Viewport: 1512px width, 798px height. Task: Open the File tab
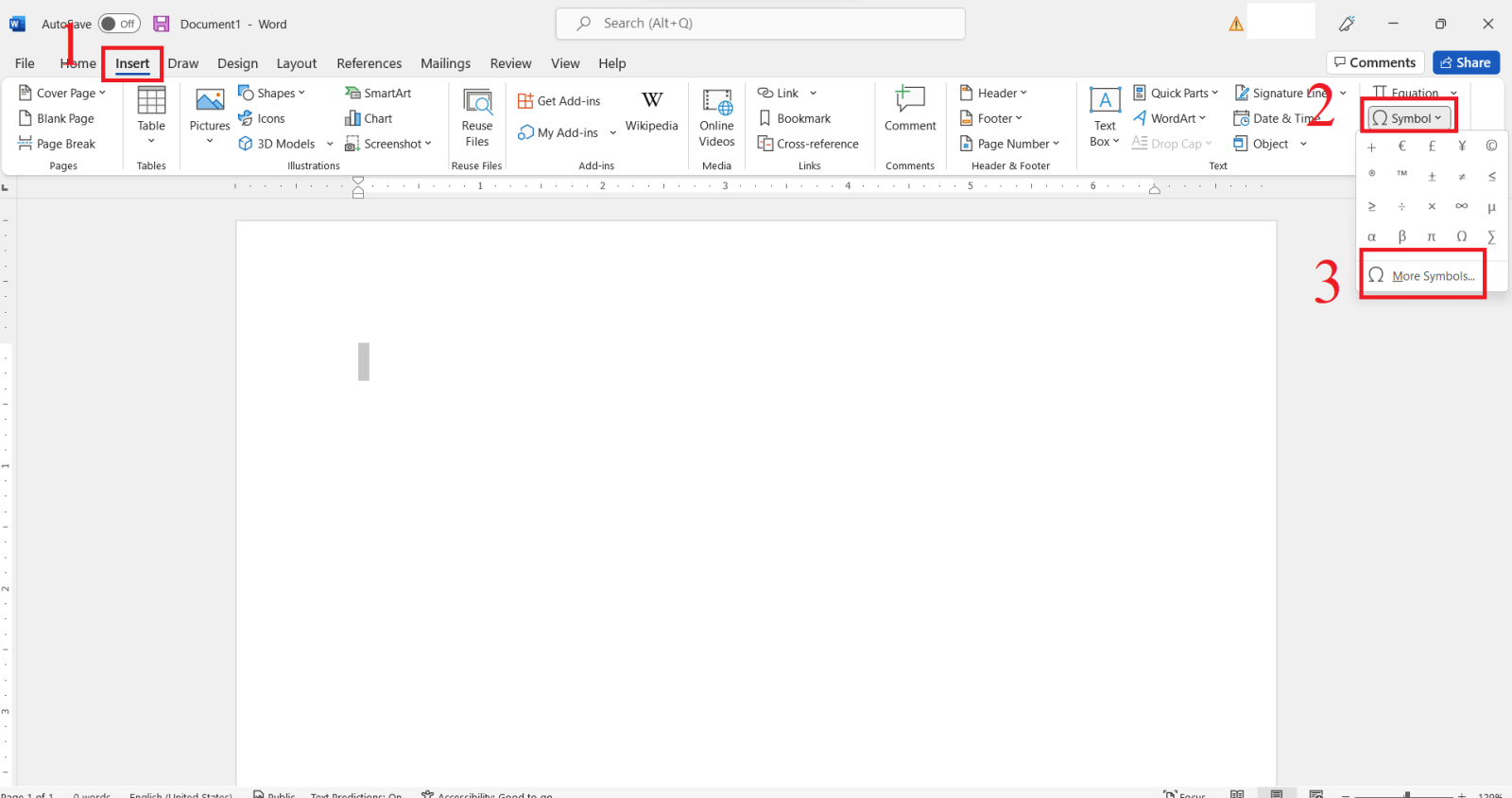25,63
